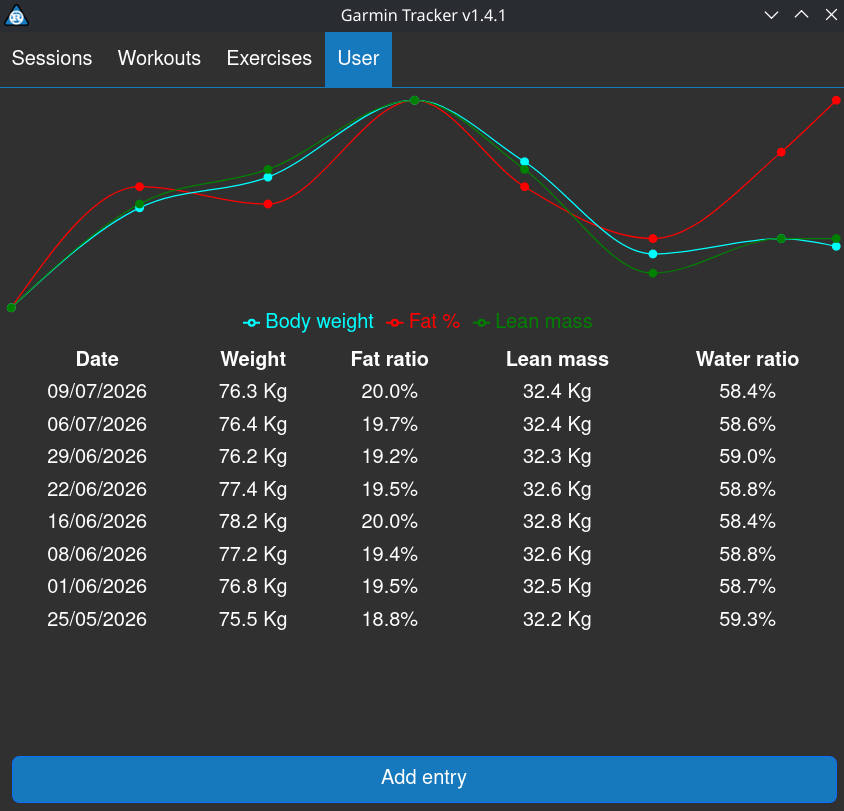Click the 78.2 Kg weight value
The height and width of the screenshot is (811, 844).
[253, 522]
